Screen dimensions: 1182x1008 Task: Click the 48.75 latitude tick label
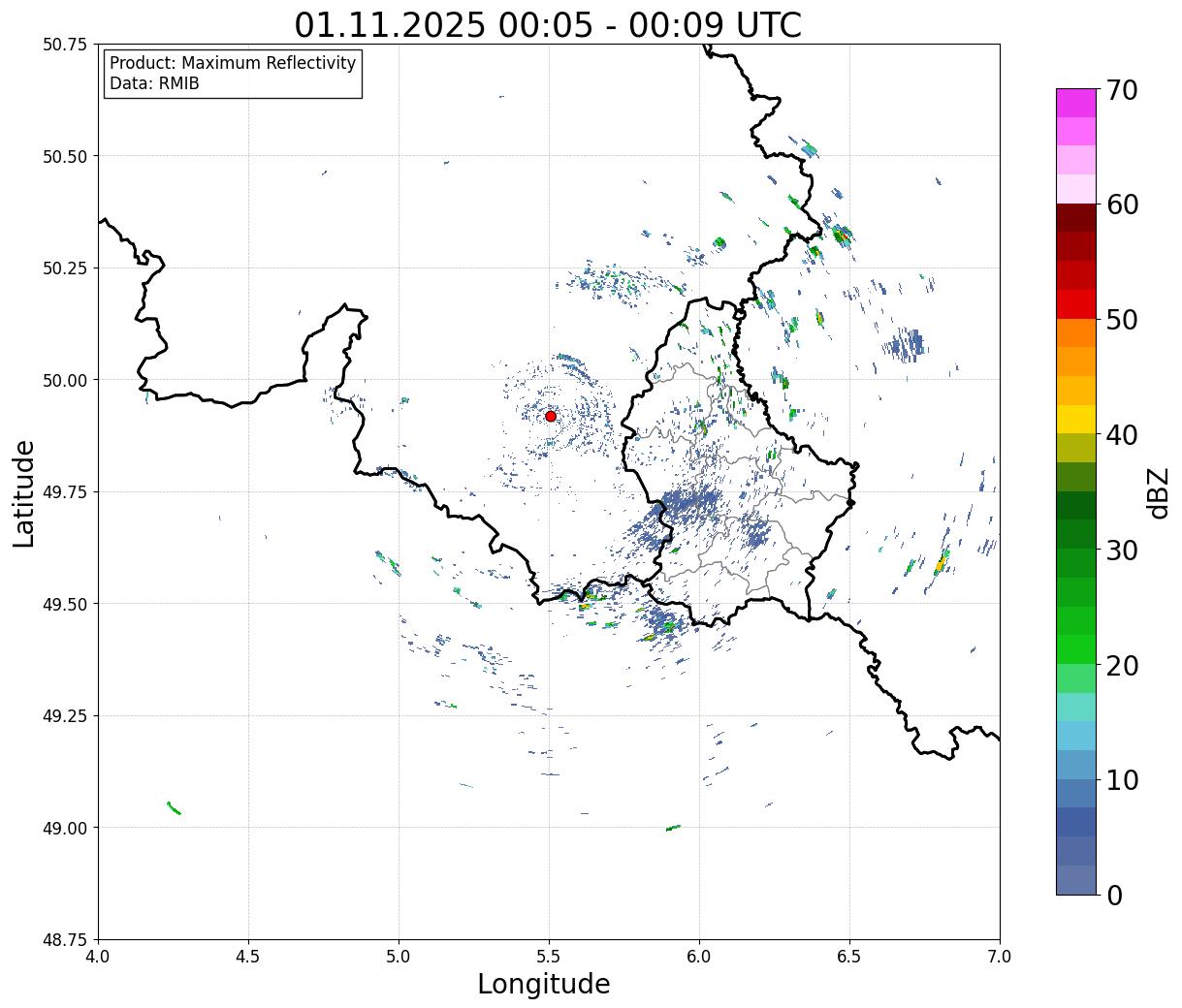pos(65,940)
